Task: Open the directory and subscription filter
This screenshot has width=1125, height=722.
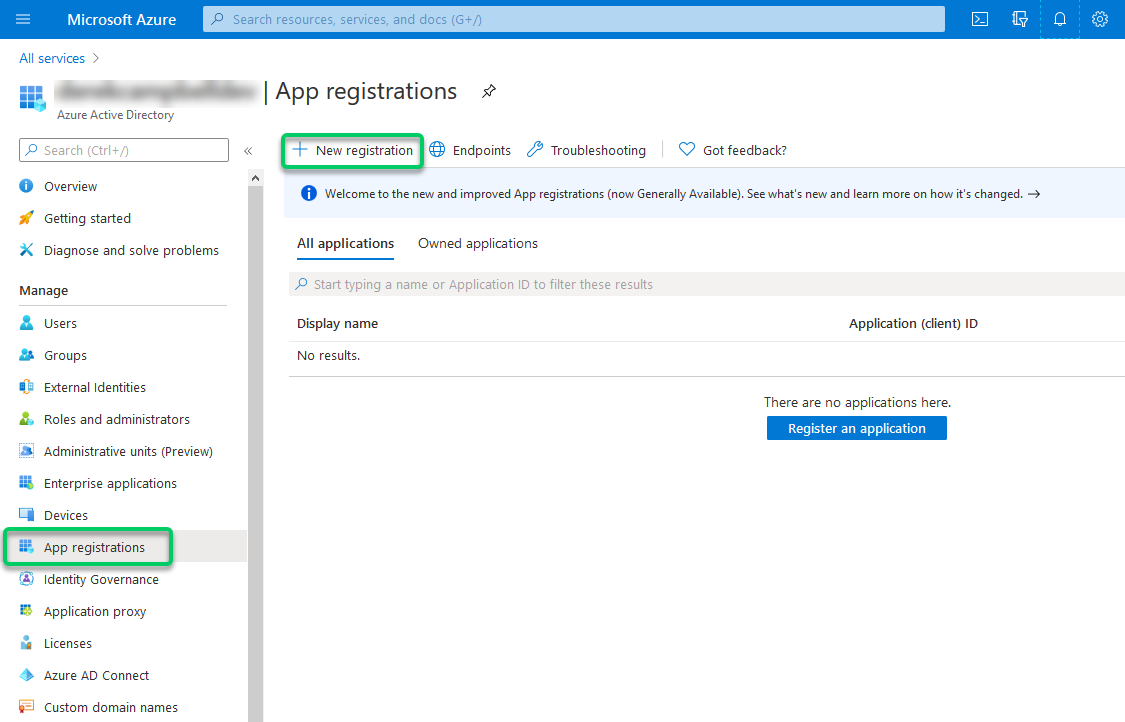Action: pos(1020,19)
